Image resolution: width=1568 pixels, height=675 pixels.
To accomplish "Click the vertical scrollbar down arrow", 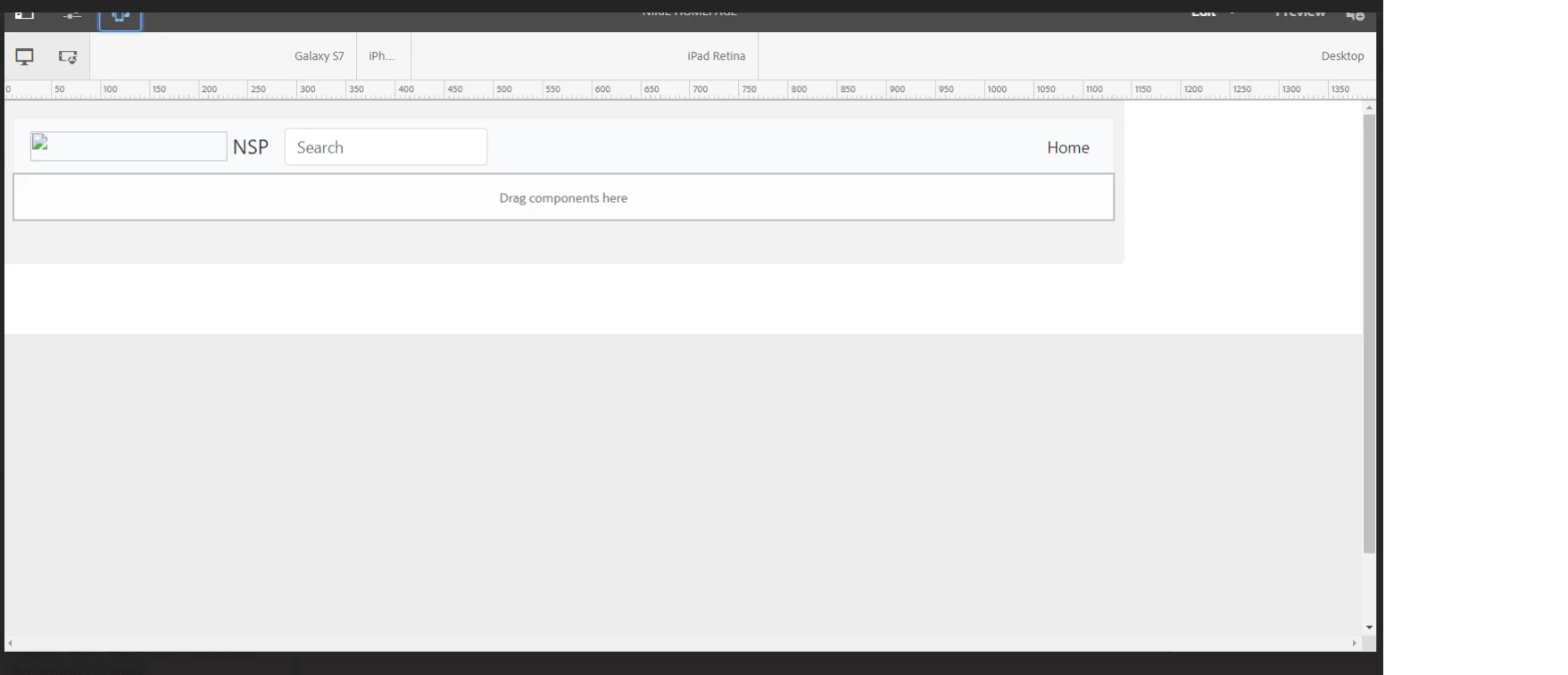I will coord(1369,628).
